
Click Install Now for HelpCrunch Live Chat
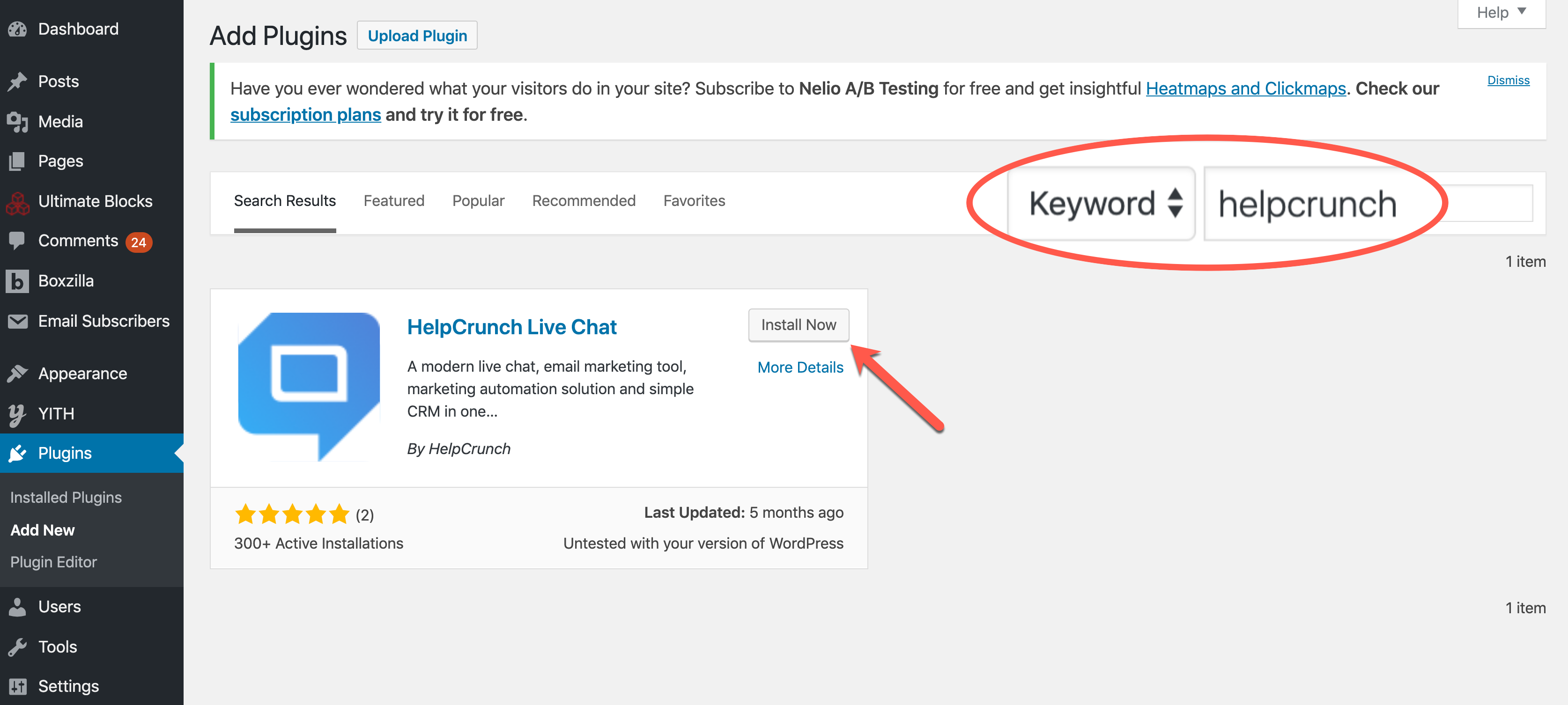click(x=799, y=325)
